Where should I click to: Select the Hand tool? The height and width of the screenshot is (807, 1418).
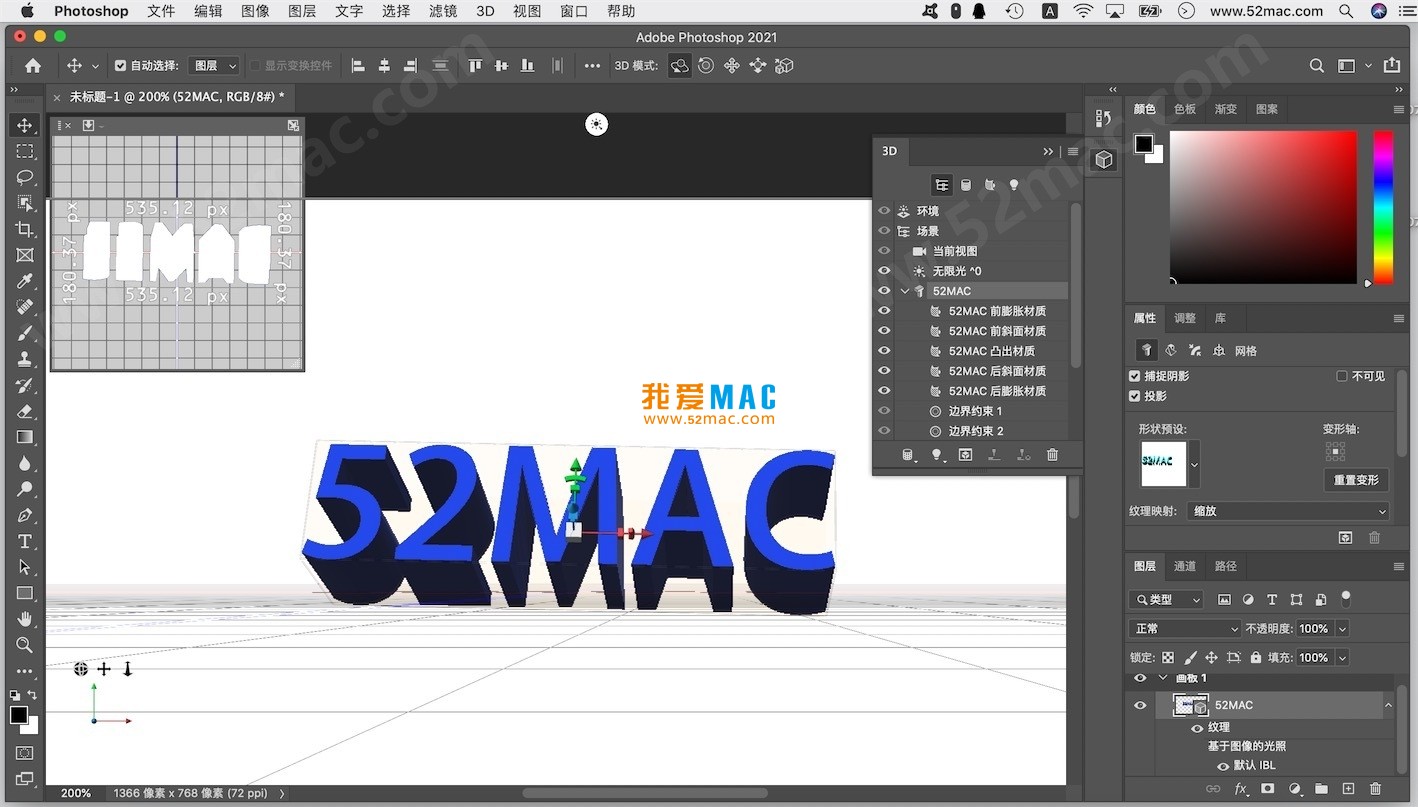(x=25, y=619)
